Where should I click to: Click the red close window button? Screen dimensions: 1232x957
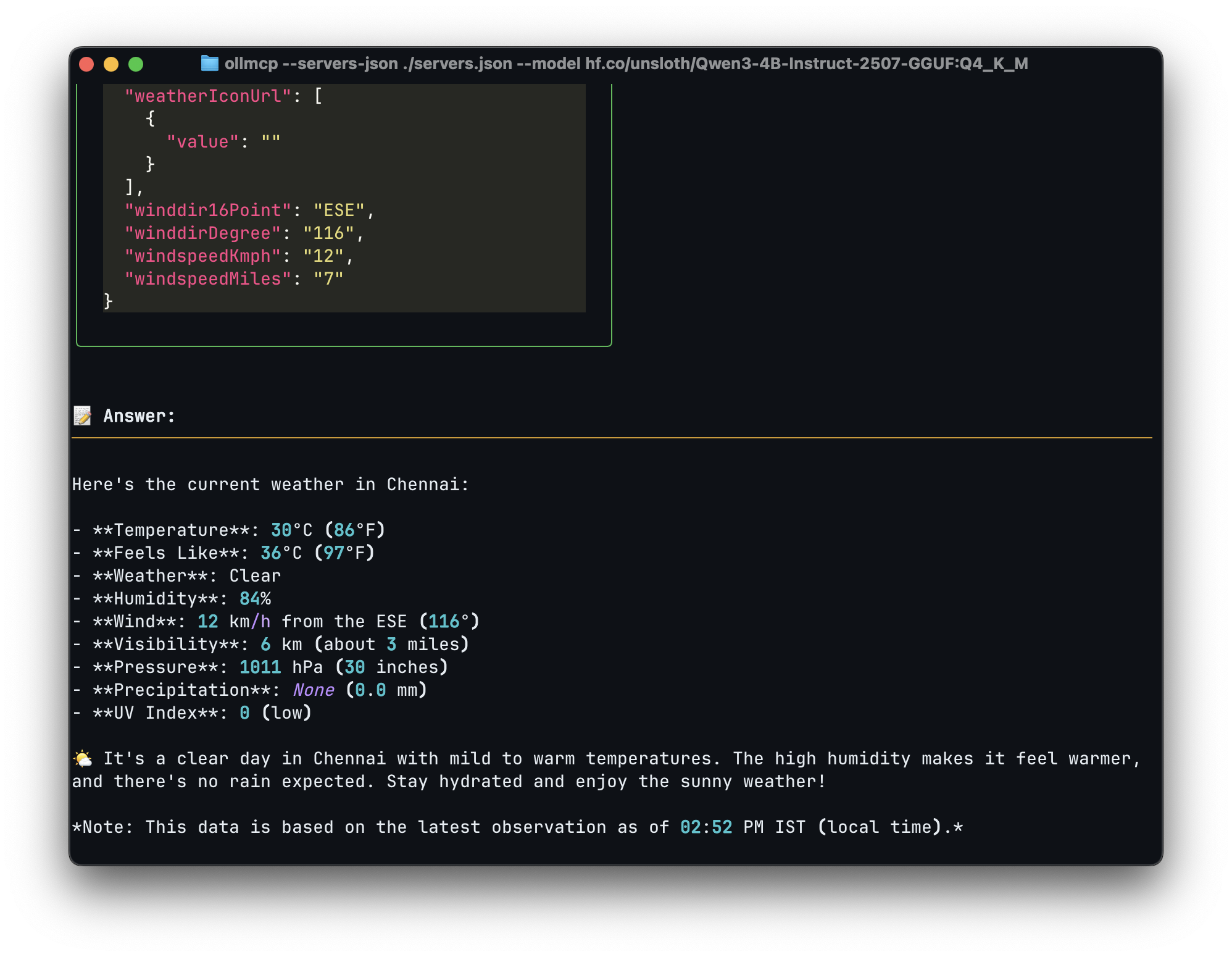tap(86, 64)
